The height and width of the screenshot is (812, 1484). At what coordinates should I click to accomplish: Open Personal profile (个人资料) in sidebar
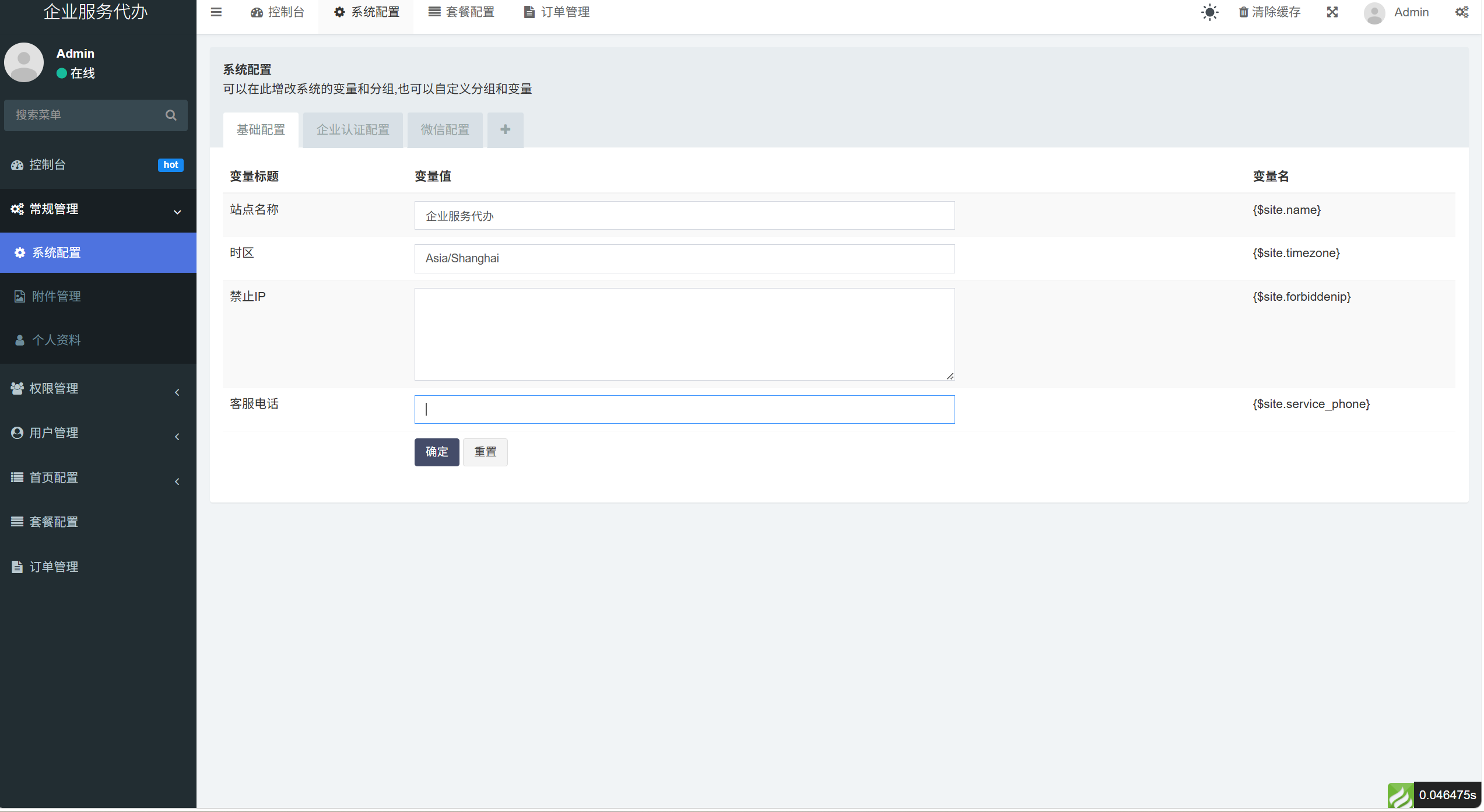56,340
